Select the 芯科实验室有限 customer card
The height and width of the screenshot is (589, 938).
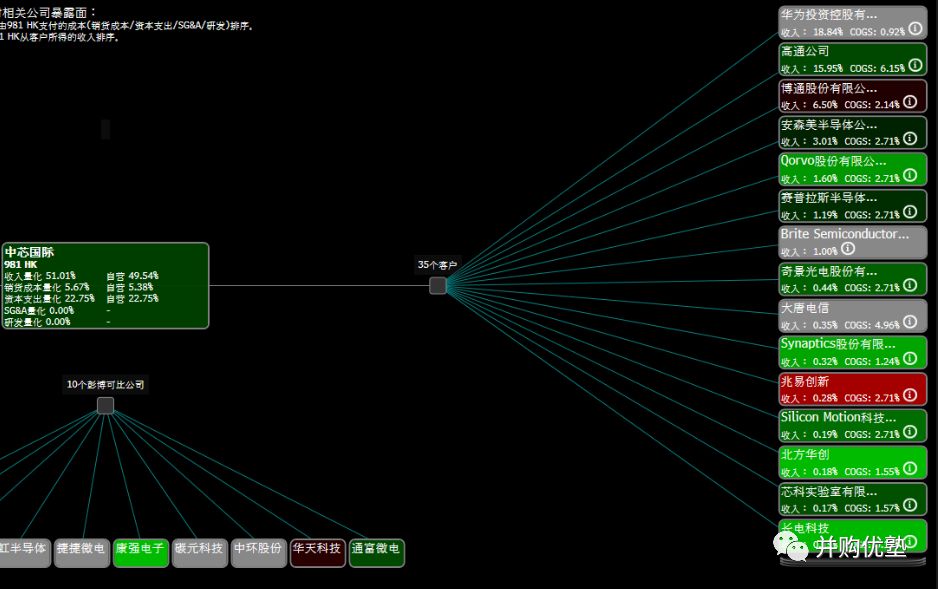point(852,499)
